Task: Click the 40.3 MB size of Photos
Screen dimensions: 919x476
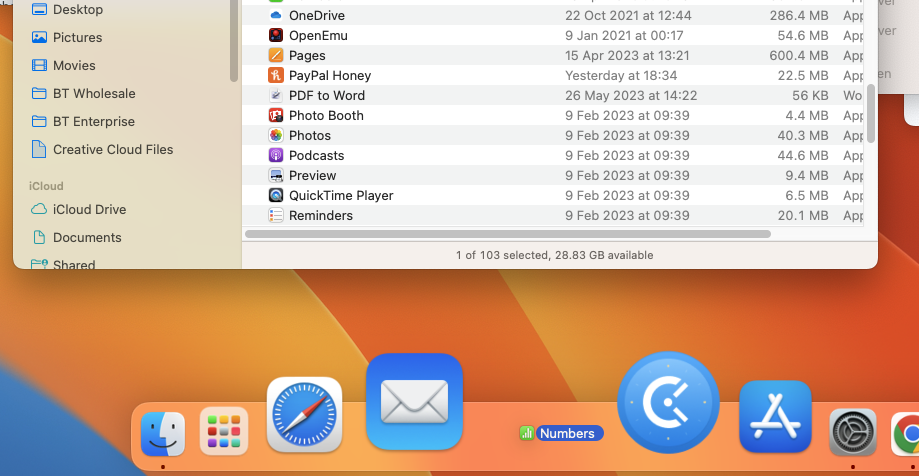Action: tap(803, 135)
